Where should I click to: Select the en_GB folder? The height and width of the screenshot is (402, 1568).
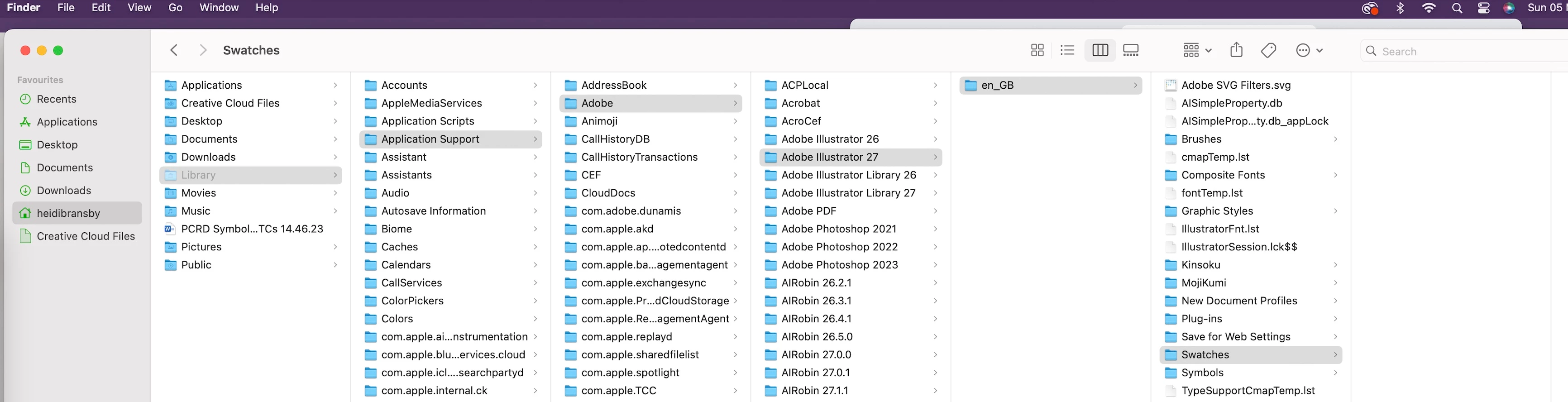(1051, 85)
